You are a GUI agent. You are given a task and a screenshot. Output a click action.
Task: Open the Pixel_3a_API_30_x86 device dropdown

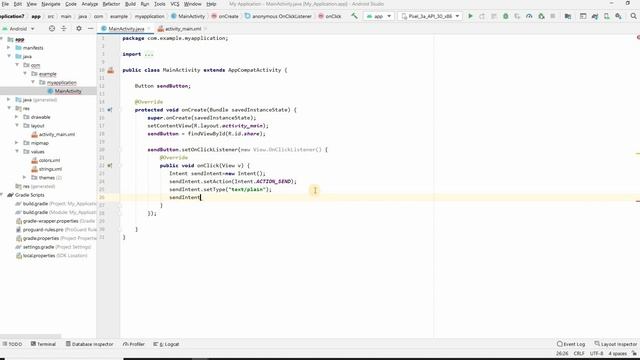[x=430, y=16]
